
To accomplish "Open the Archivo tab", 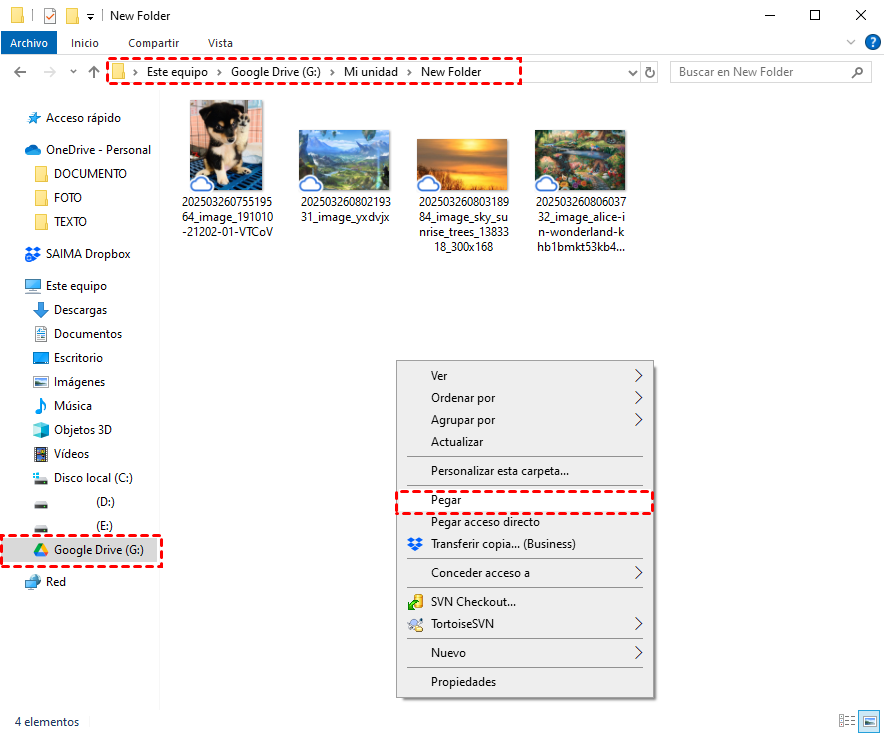I will (x=29, y=43).
